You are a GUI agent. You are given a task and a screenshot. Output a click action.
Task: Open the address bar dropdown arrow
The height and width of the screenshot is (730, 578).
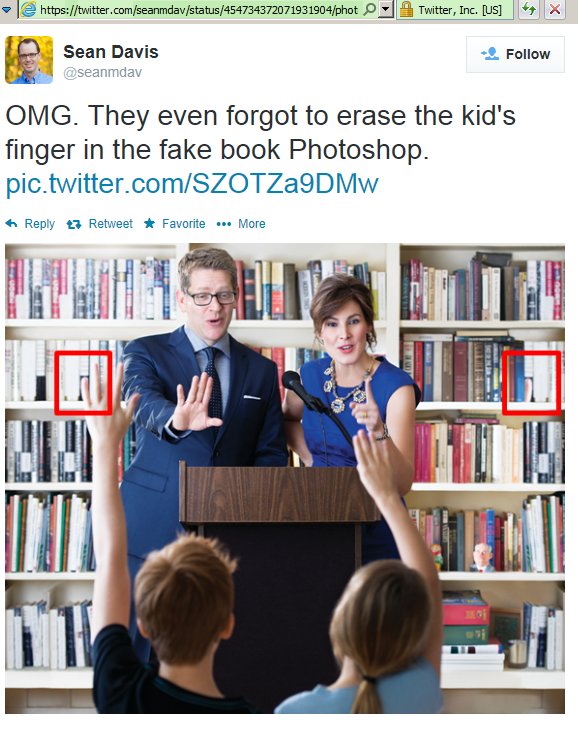(x=385, y=9)
